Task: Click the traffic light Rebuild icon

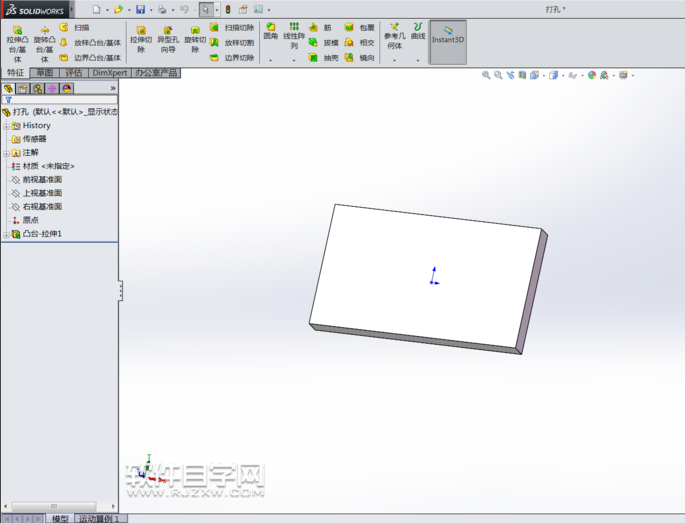Action: pyautogui.click(x=227, y=9)
